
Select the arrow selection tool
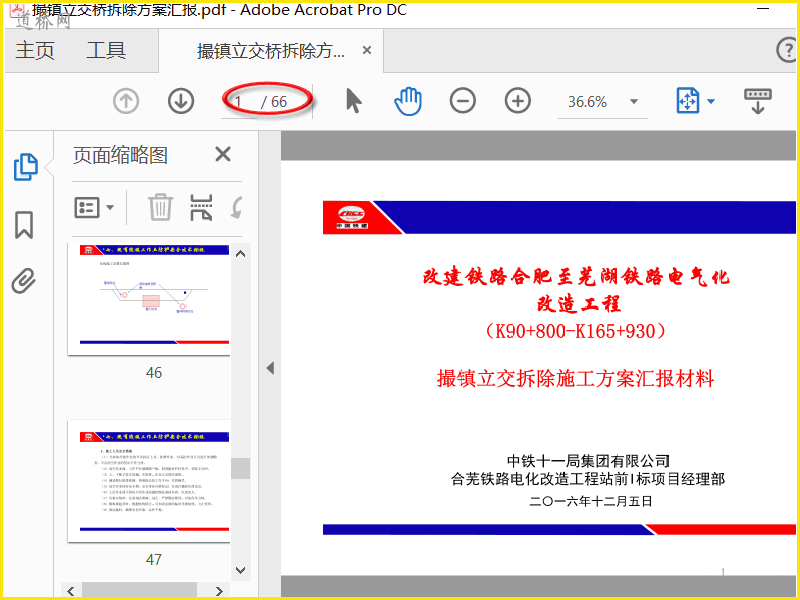pyautogui.click(x=353, y=101)
